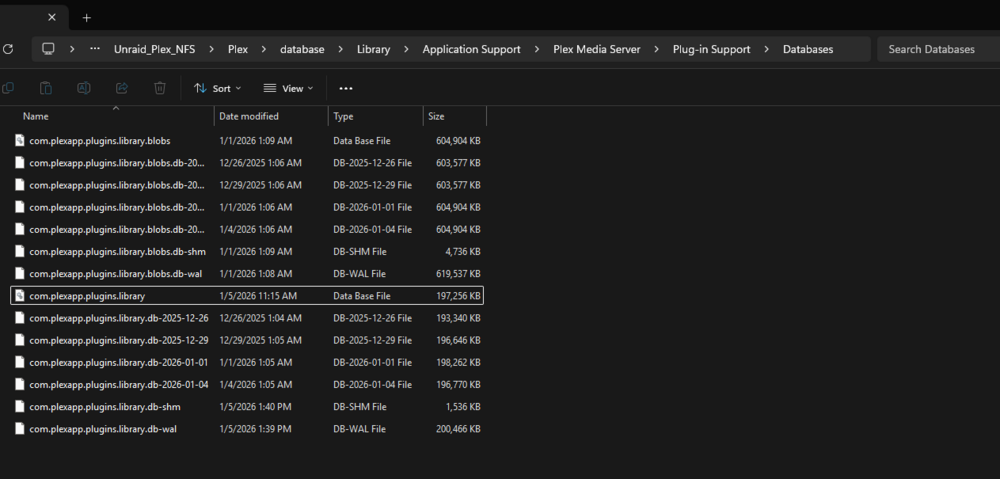Expand the chevron after Application Support
Image resolution: width=1000 pixels, height=479 pixels.
[537, 49]
